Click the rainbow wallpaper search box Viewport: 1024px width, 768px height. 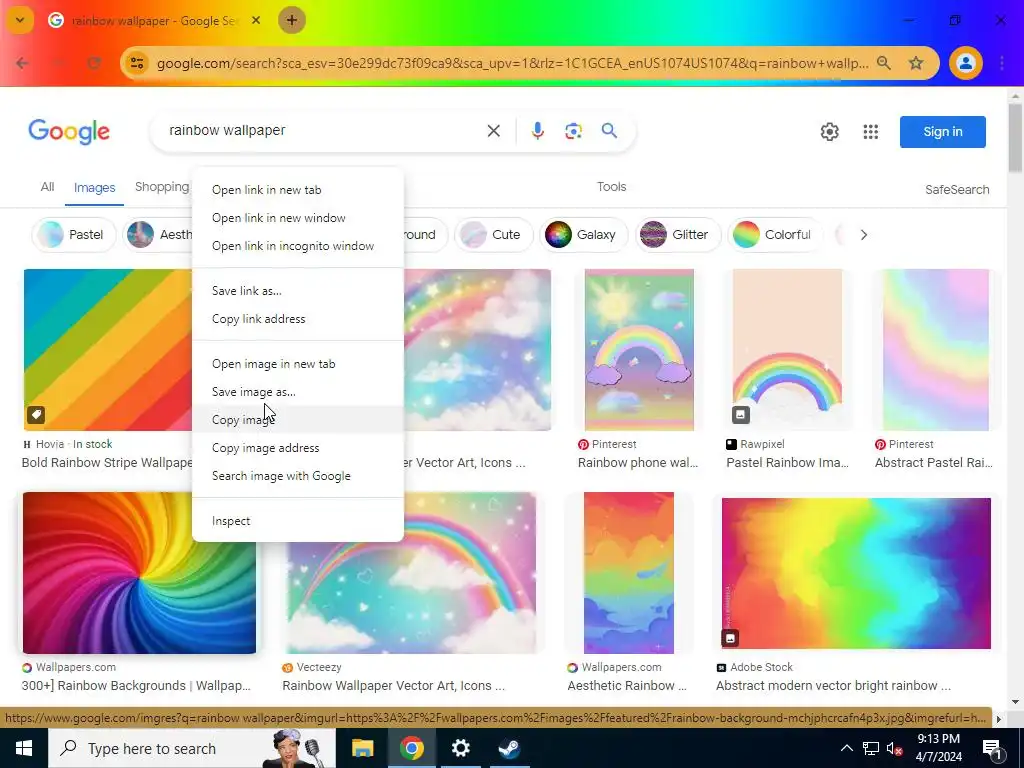point(320,131)
